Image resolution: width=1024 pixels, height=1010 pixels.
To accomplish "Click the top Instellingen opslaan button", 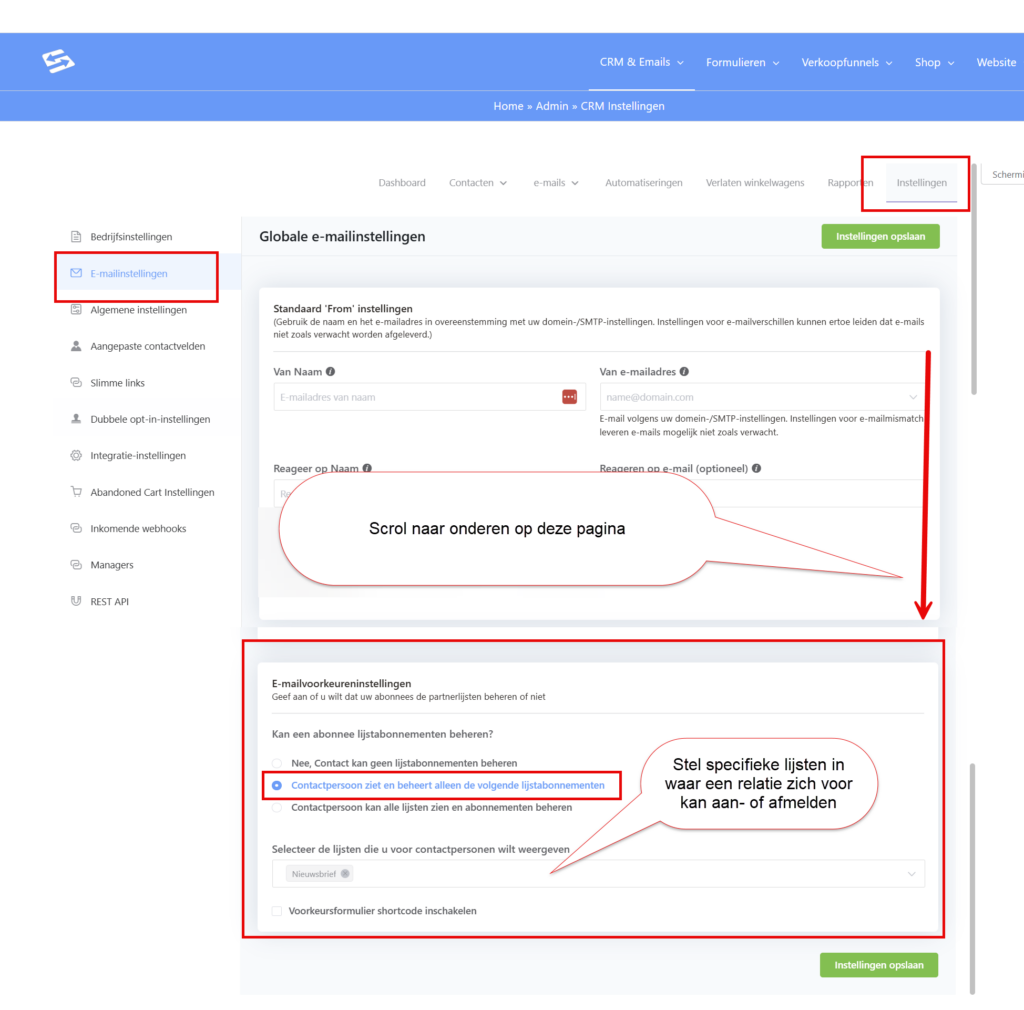I will tap(880, 237).
